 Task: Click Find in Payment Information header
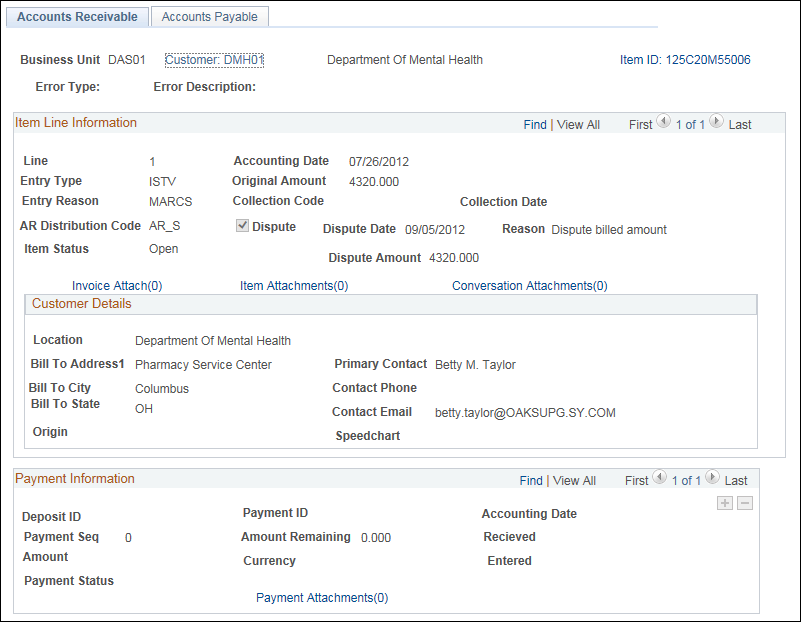(x=531, y=481)
